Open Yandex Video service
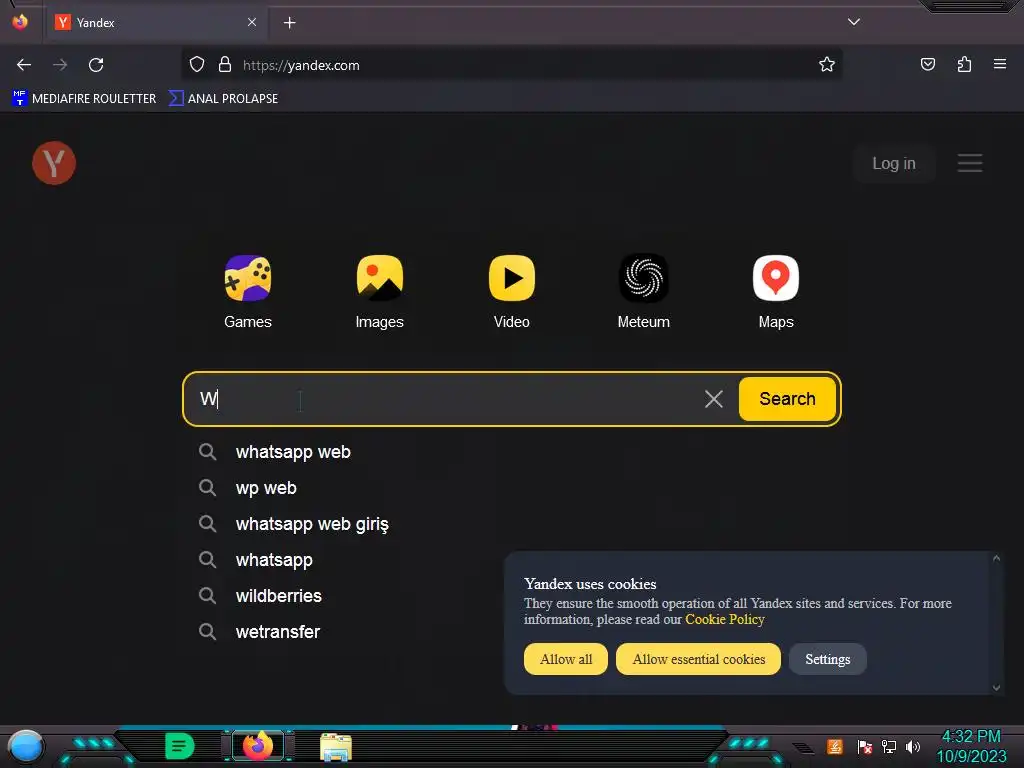This screenshot has height=768, width=1024. pyautogui.click(x=511, y=291)
